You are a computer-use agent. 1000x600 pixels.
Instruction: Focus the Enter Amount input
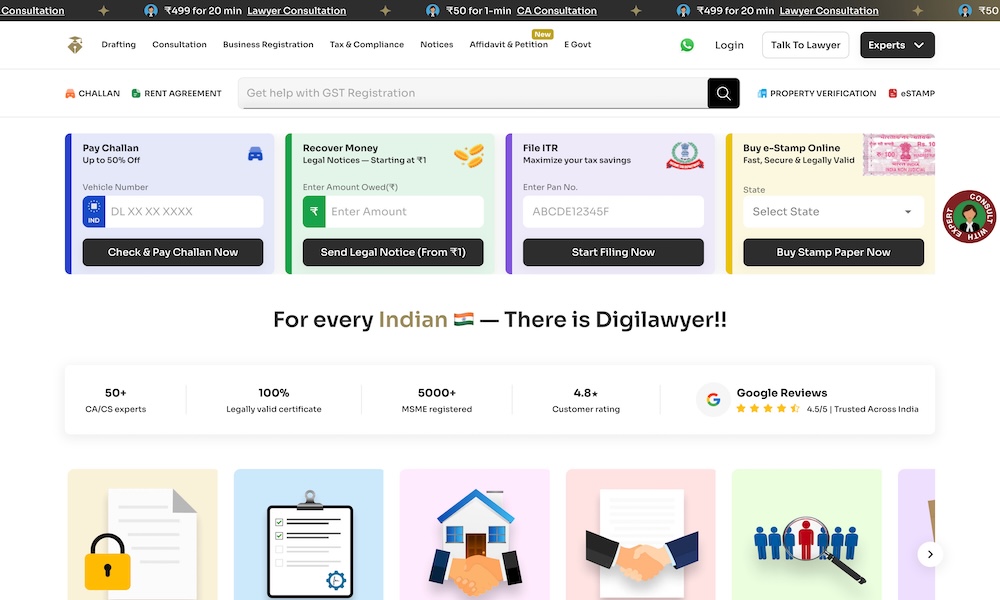[404, 211]
